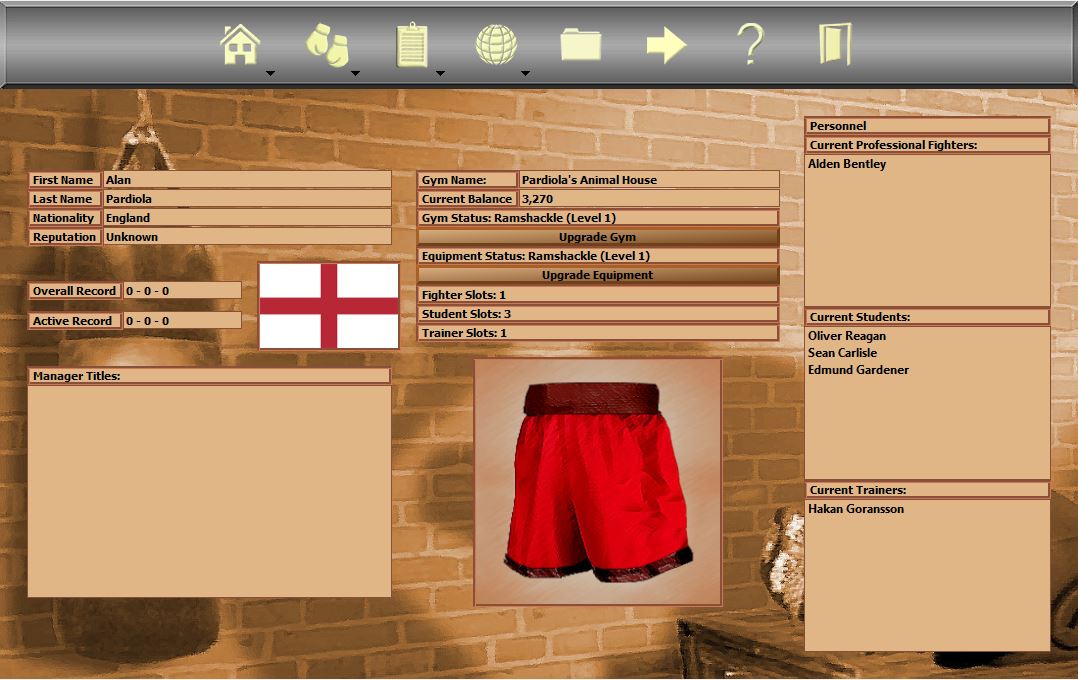Click Current Professional Fighters header
This screenshot has width=1078, height=680.
pos(927,145)
